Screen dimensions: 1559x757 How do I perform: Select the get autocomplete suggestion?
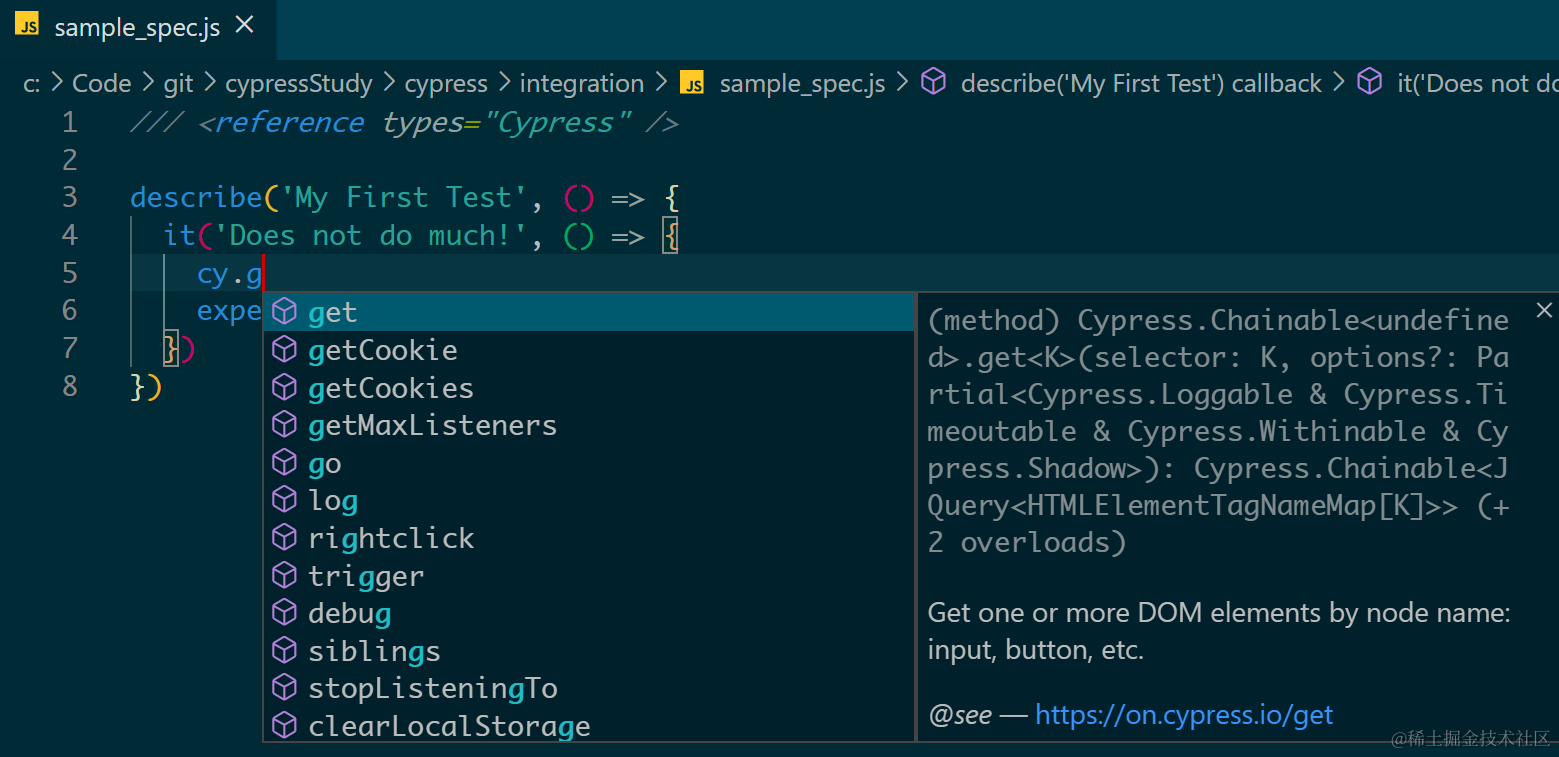coord(333,312)
